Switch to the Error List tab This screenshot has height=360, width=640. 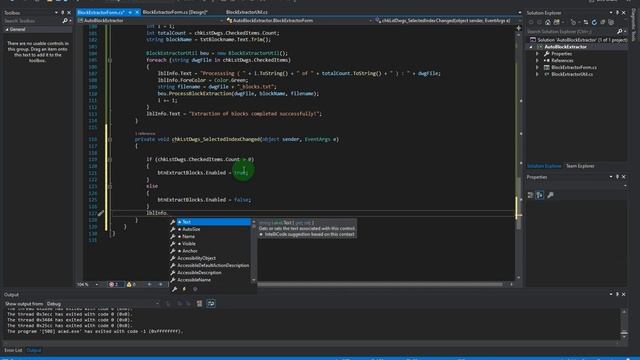[x=13, y=350]
